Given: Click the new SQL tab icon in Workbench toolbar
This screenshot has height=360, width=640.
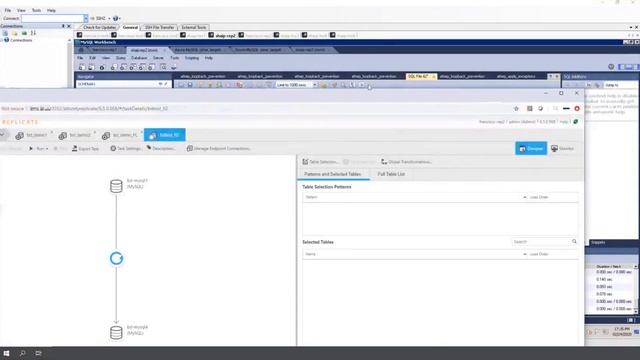Looking at the screenshot, I should (82, 67).
